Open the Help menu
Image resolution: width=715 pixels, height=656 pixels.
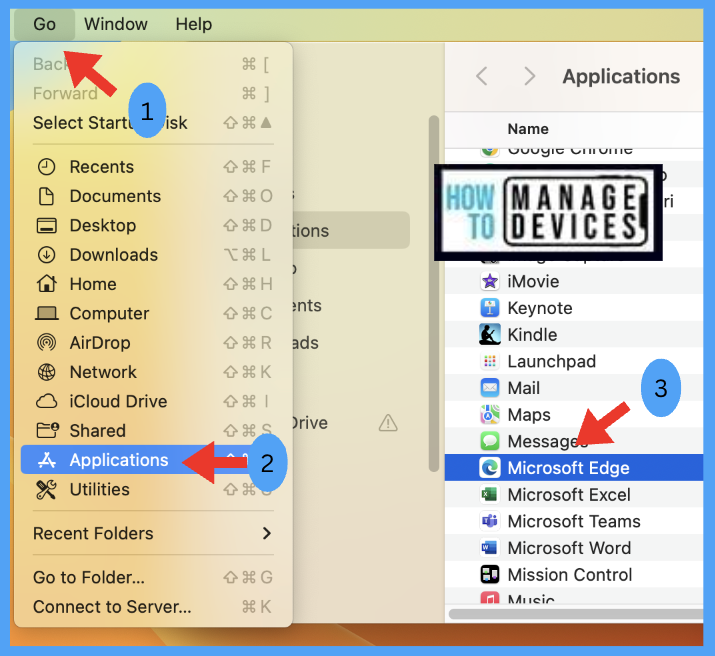[194, 24]
